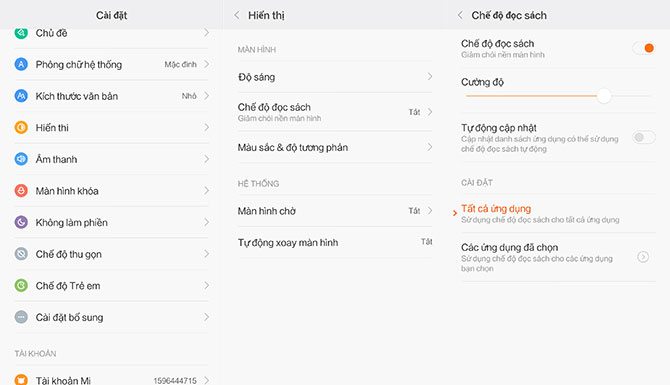Screen dimensions: 670x385
Task: Open chevron on Không làm phiền row
Action: (206, 222)
